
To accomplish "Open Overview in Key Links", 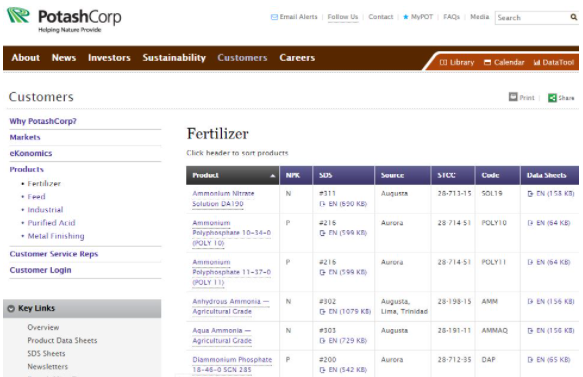I will tap(43, 328).
